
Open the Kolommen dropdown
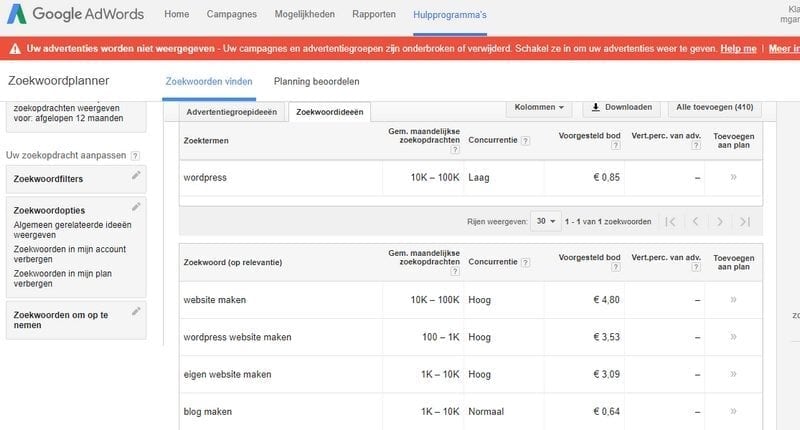pyautogui.click(x=539, y=108)
